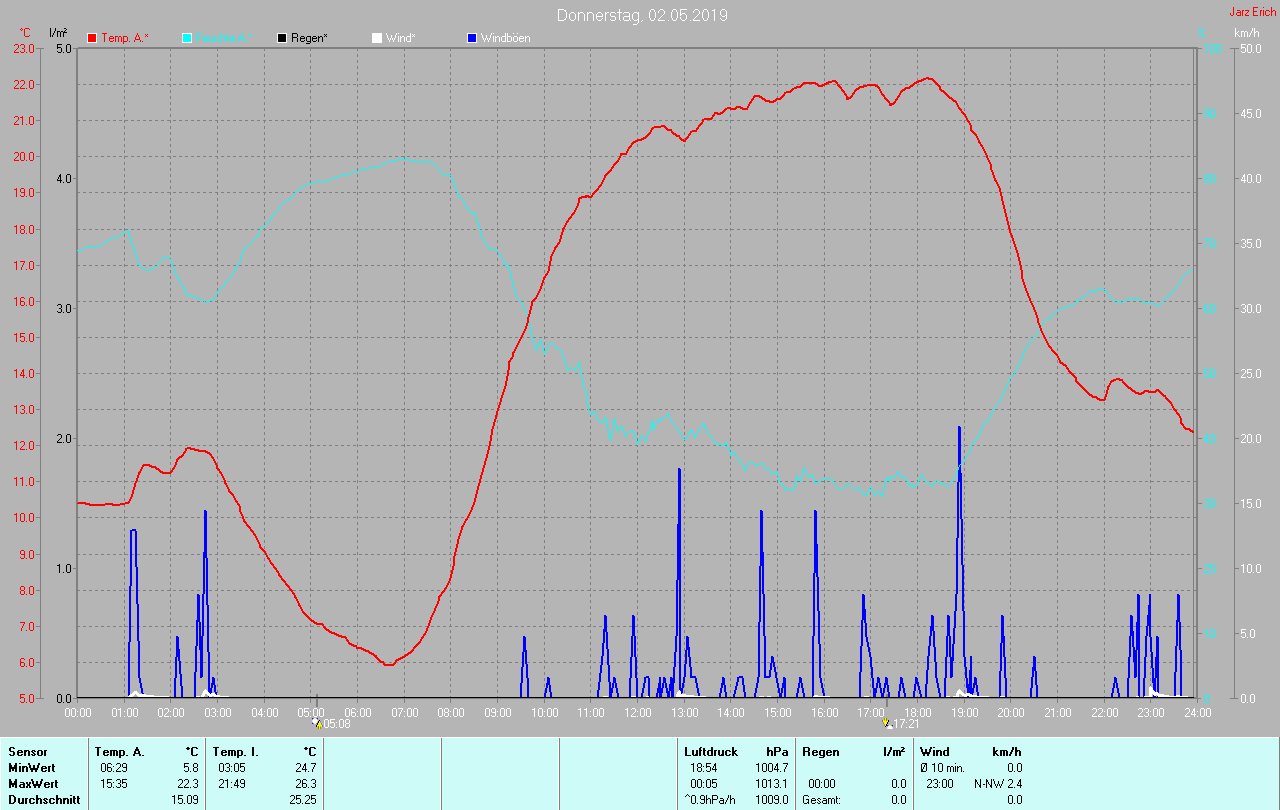Click the 'Temp. I.' column header

click(235, 752)
